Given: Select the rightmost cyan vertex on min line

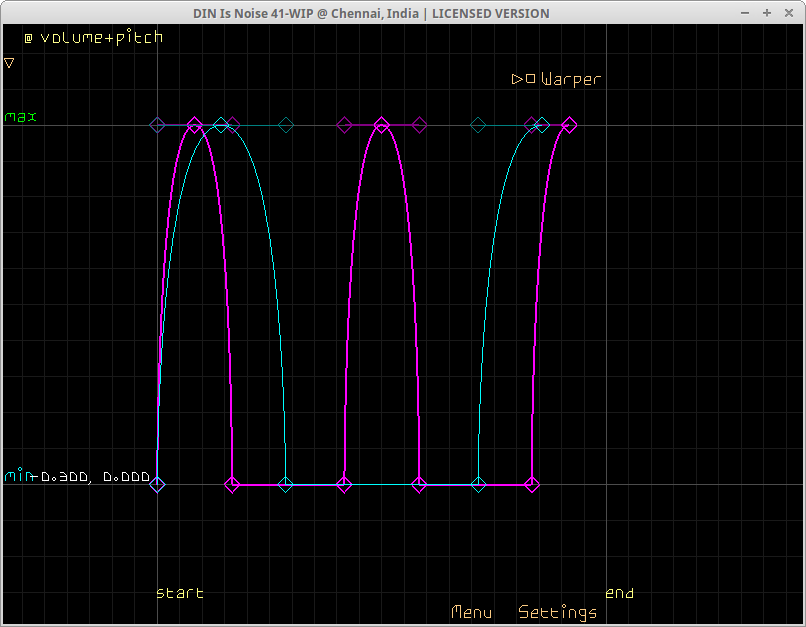Looking at the screenshot, I should (479, 485).
